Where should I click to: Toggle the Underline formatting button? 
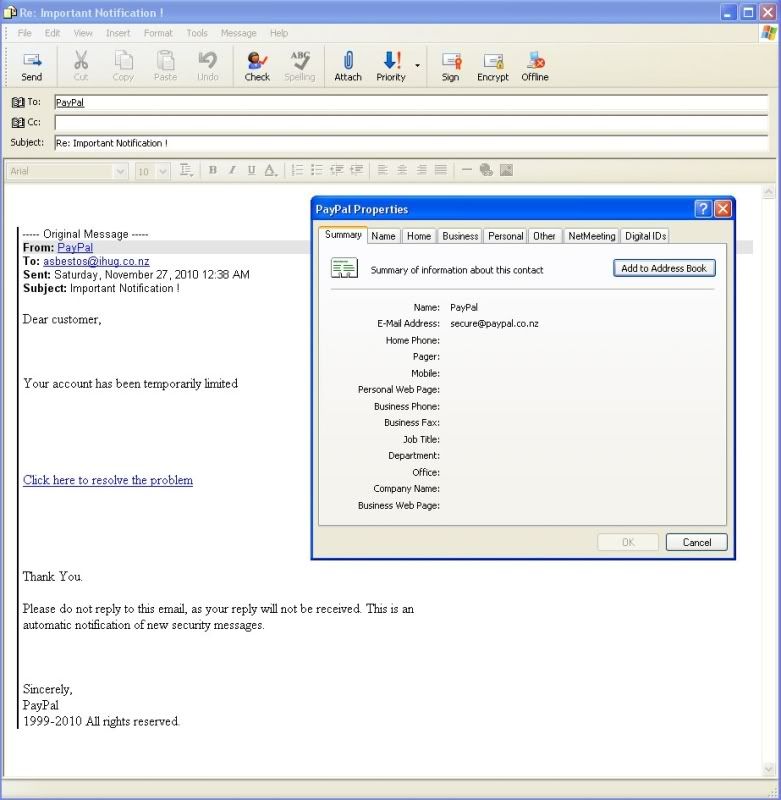click(x=251, y=171)
